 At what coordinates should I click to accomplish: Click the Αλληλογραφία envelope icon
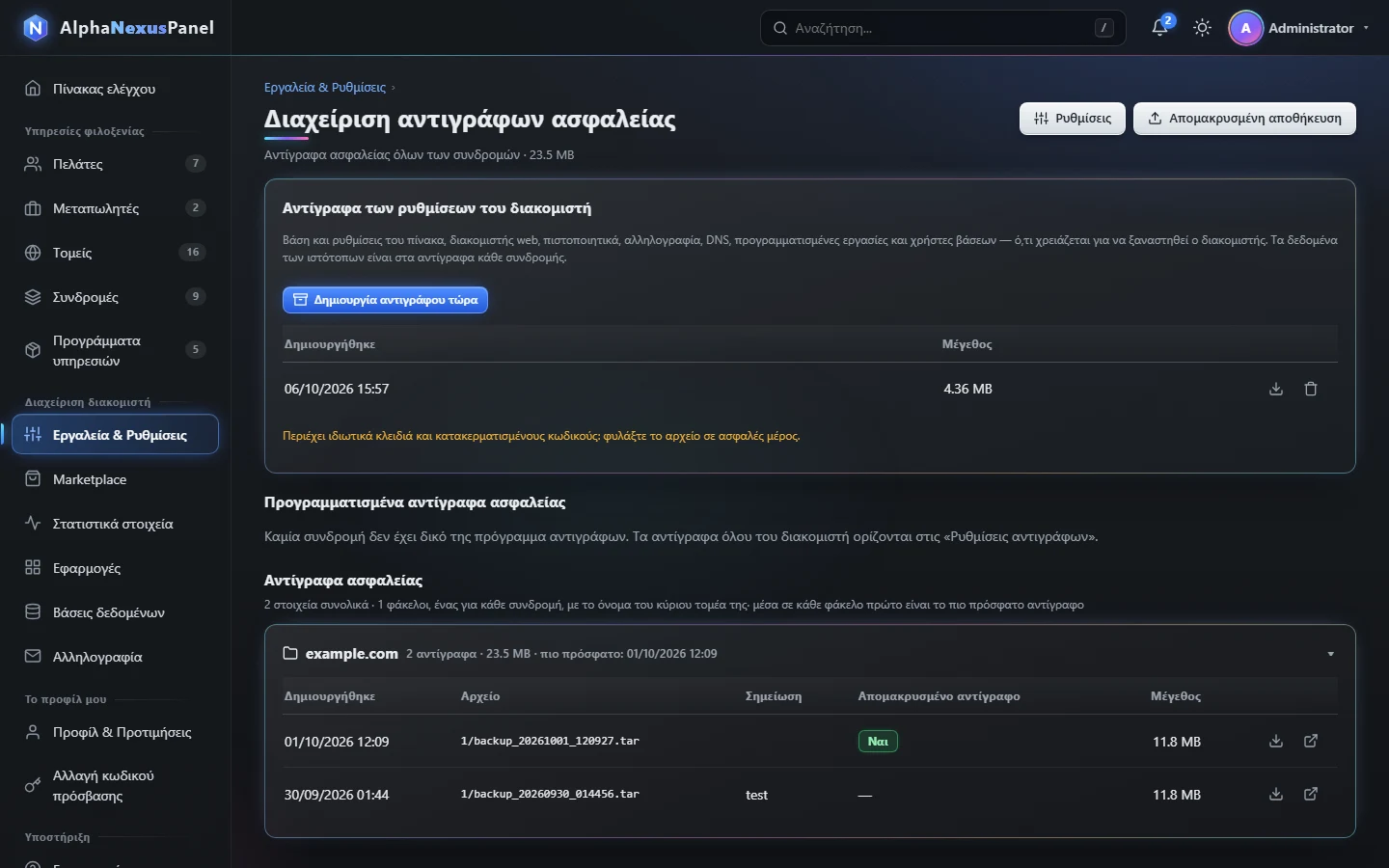point(33,657)
